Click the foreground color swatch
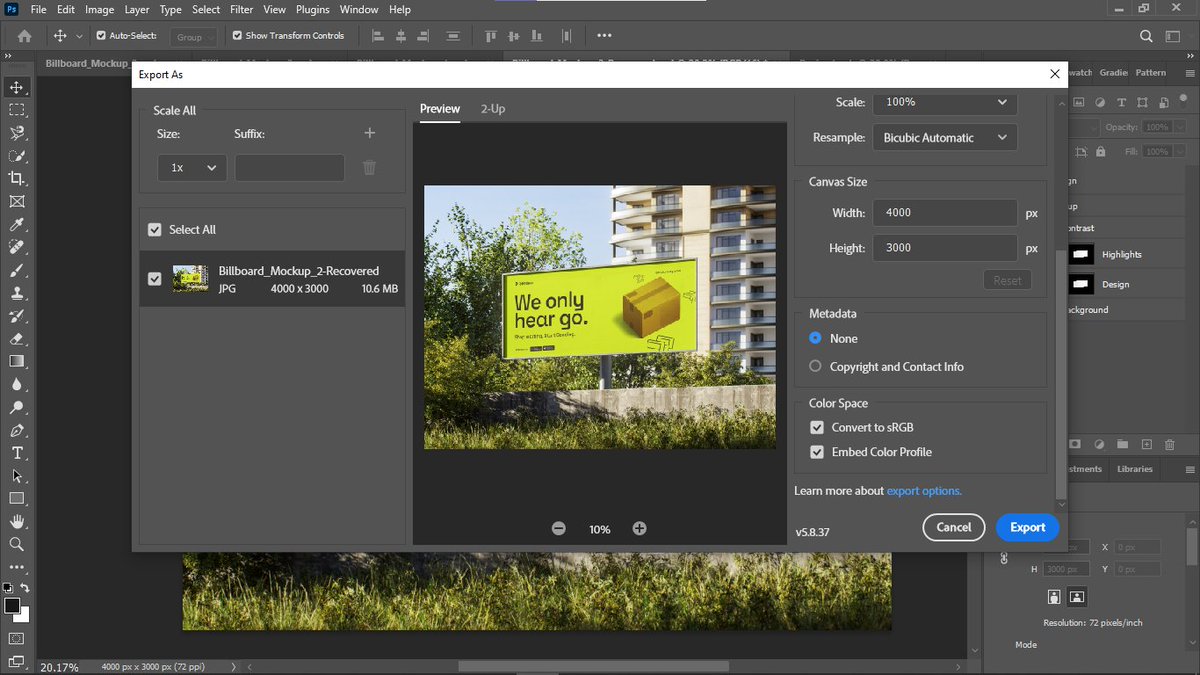 (12, 606)
